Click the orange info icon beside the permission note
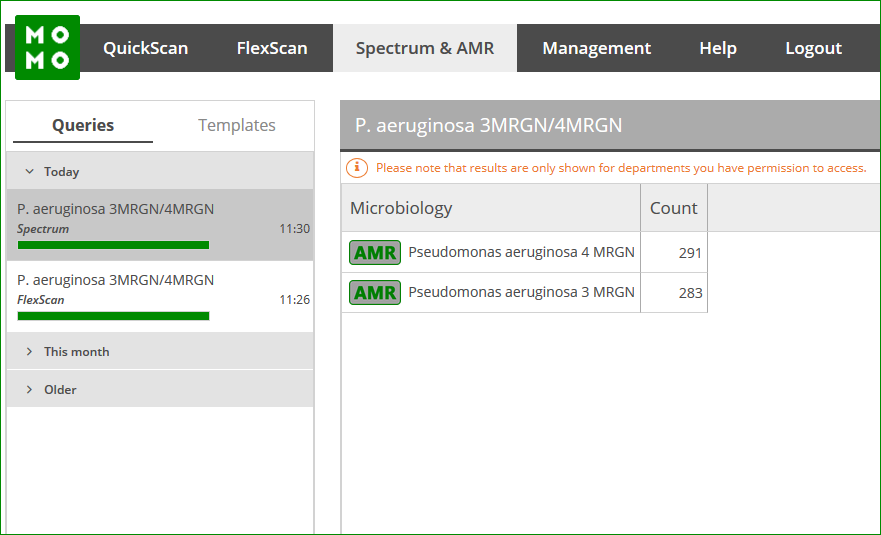Image resolution: width=881 pixels, height=535 pixels. (357, 167)
